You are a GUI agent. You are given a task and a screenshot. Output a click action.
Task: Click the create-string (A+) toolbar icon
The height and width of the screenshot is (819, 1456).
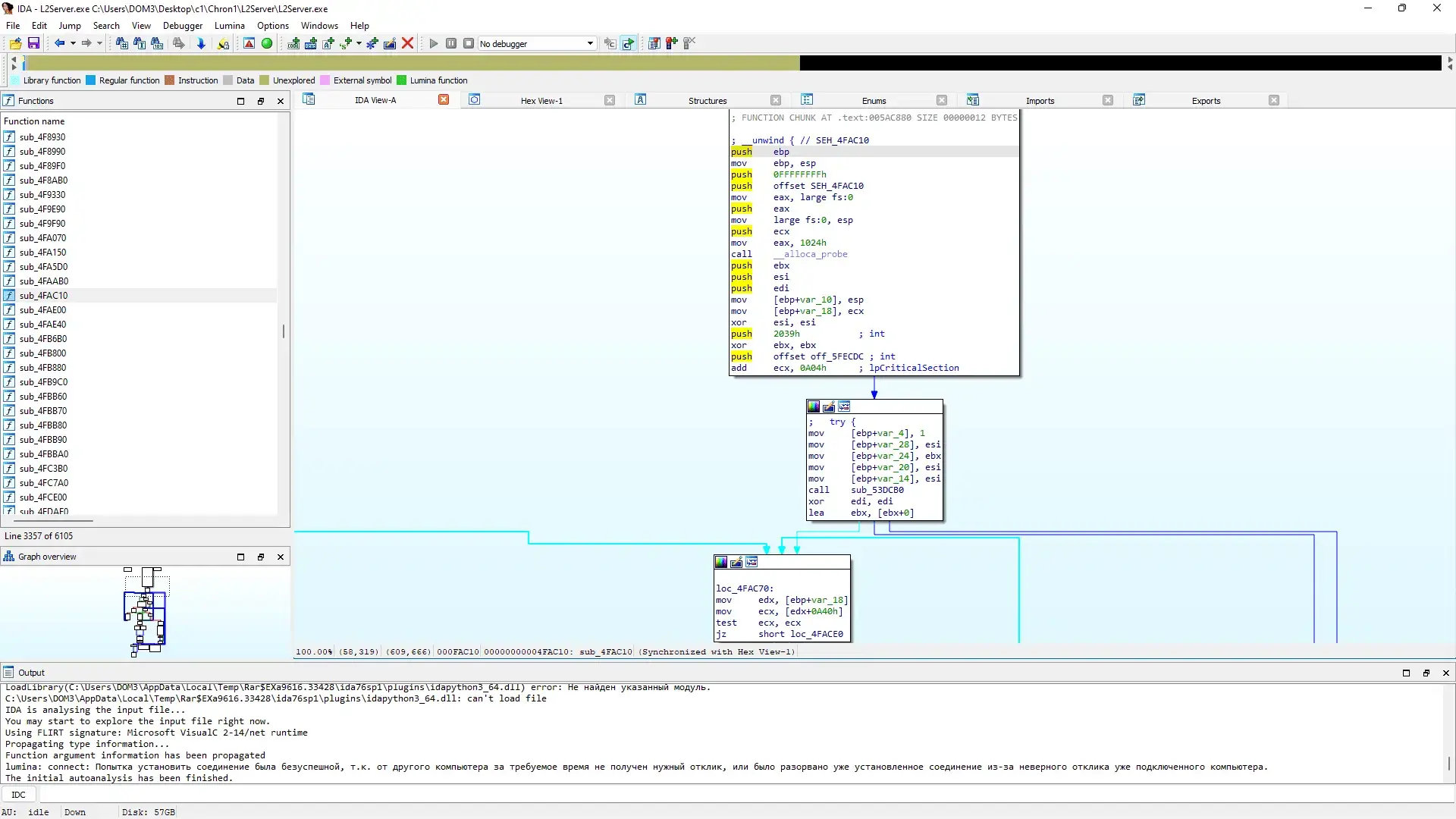[x=328, y=43]
